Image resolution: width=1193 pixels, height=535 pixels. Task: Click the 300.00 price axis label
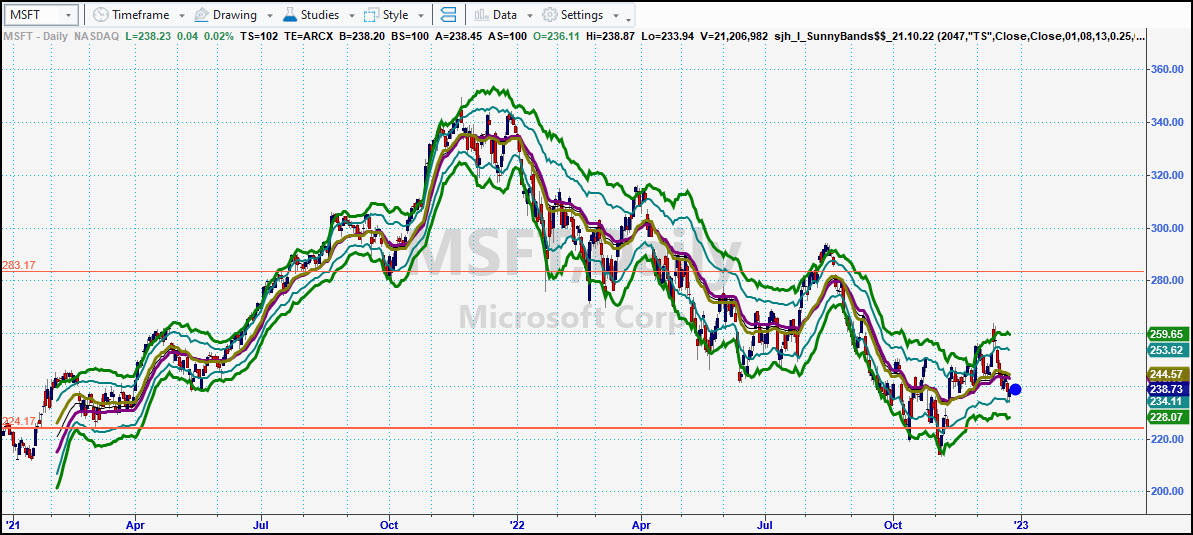pyautogui.click(x=1166, y=228)
